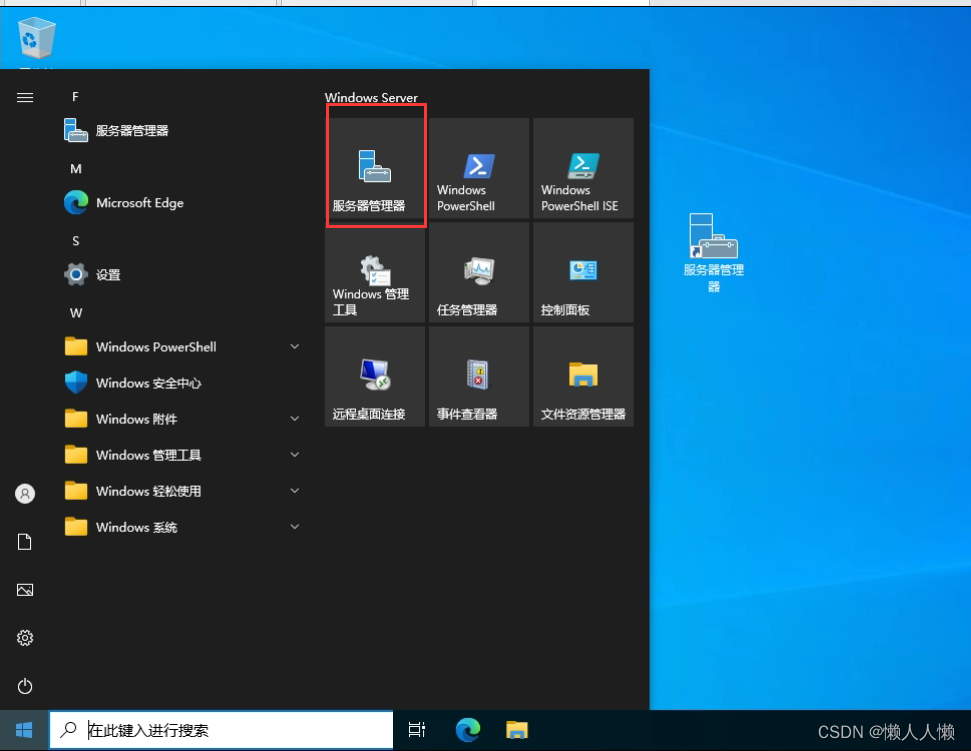971x751 pixels.
Task: Expand the Windows 系统 folder chevron
Action: (294, 527)
